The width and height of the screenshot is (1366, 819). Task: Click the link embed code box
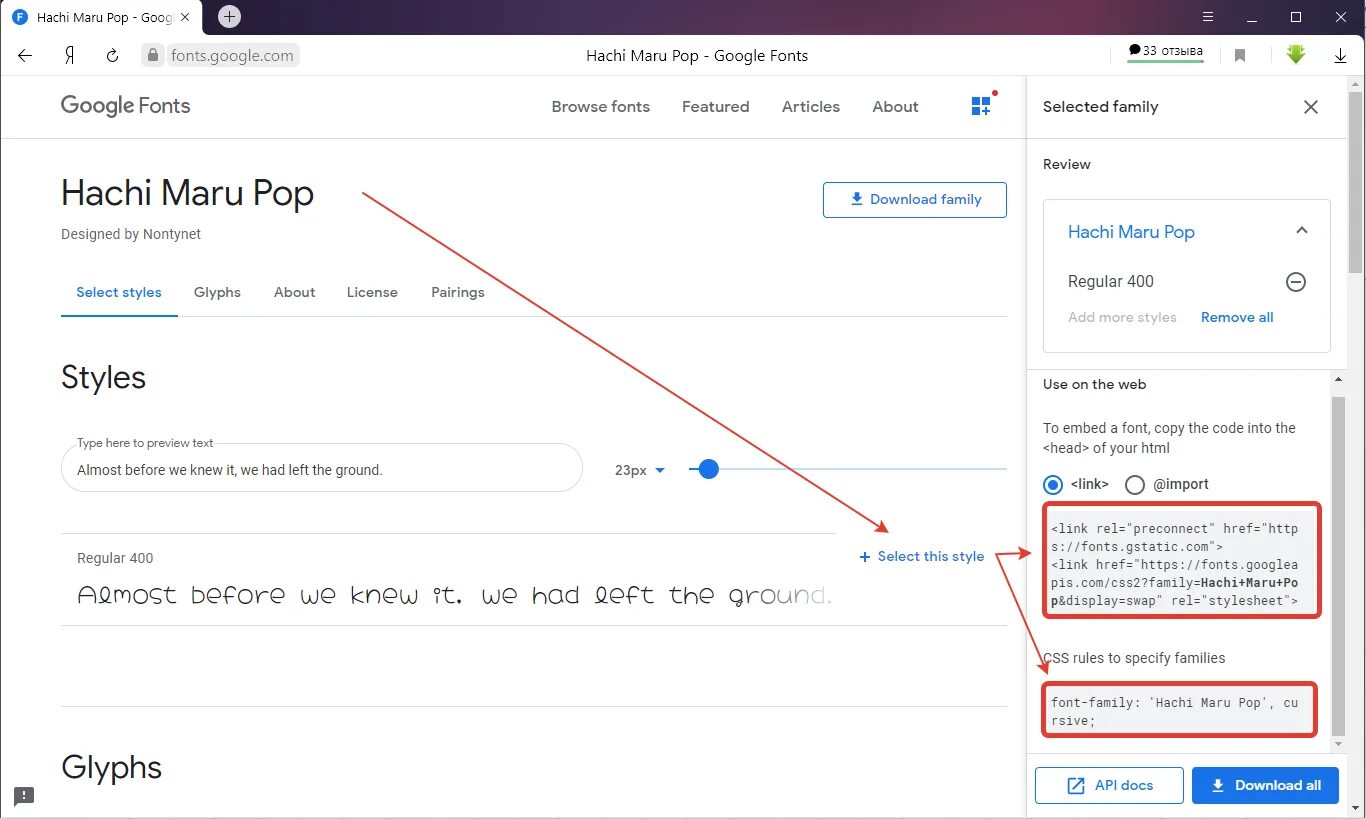tap(1182, 560)
